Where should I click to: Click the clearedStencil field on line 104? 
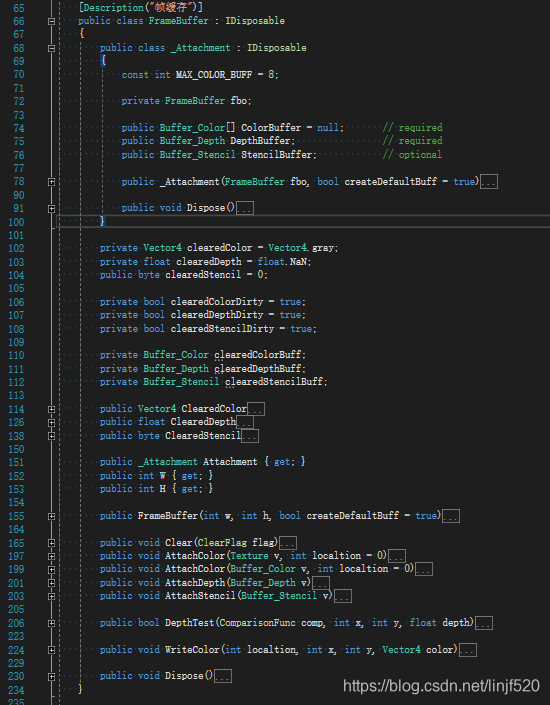pyautogui.click(x=203, y=275)
